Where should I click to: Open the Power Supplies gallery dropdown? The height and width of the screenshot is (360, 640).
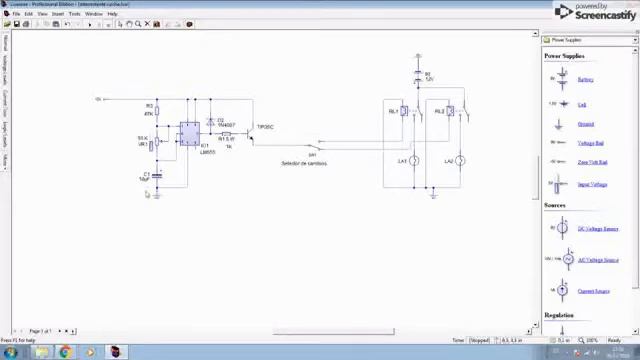(635, 40)
